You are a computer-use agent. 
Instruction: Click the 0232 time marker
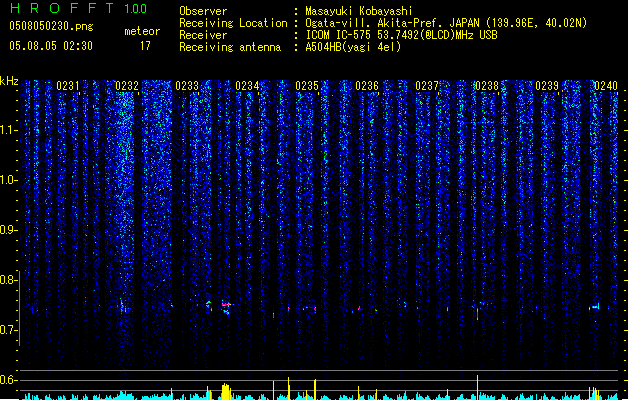127,86
